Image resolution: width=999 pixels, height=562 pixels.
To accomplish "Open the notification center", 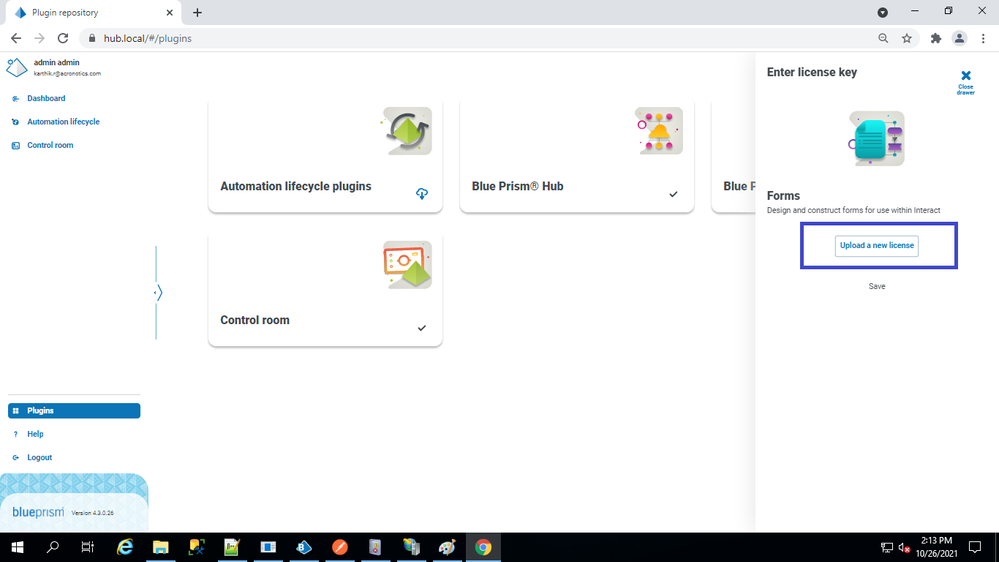I will pos(975,547).
